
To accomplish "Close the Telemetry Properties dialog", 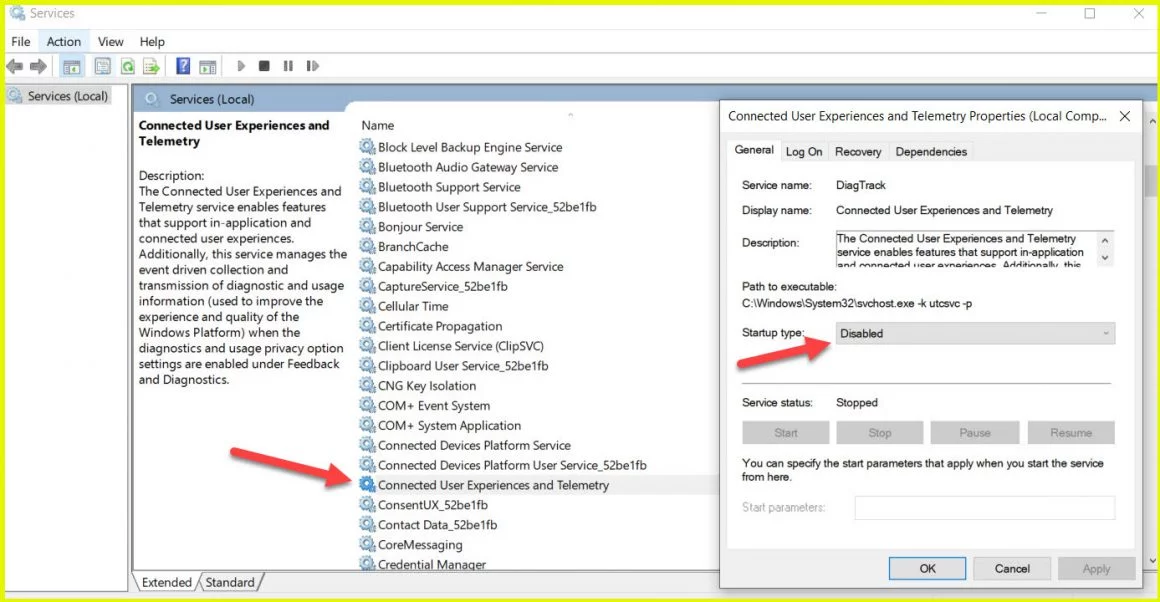I will click(x=1124, y=116).
